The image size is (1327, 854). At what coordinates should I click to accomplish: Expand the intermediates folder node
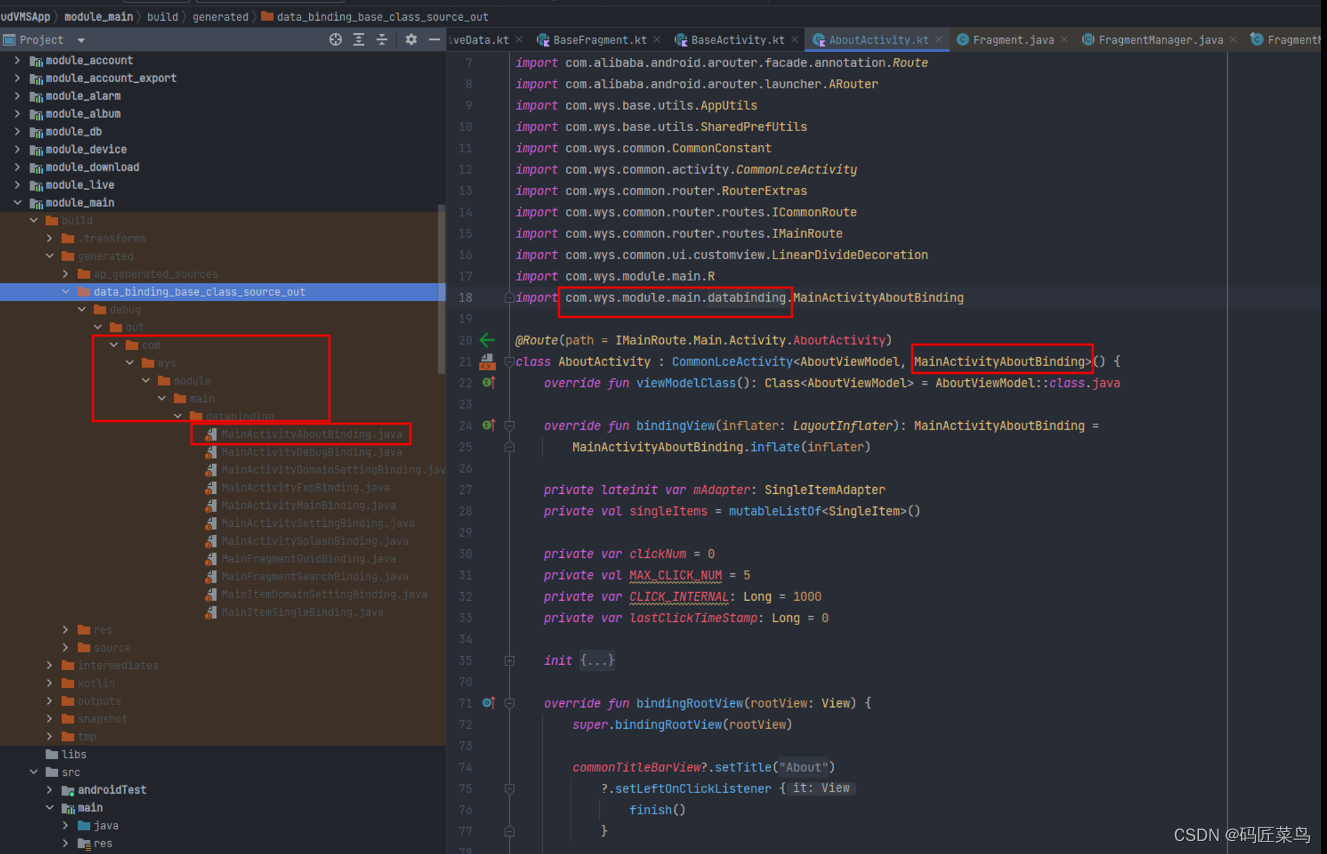tap(50, 666)
